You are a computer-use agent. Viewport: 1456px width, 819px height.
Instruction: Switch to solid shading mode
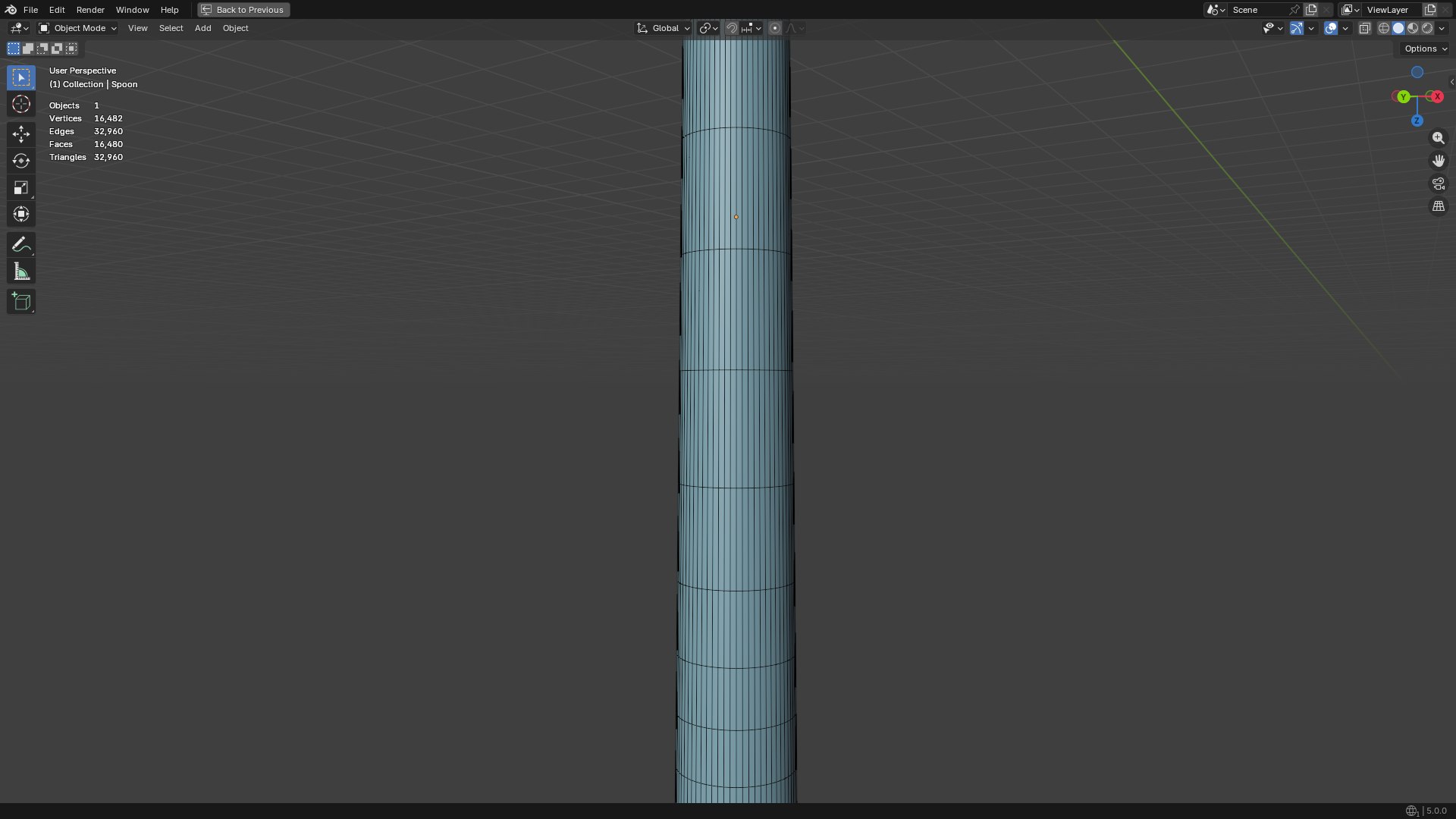click(x=1398, y=28)
